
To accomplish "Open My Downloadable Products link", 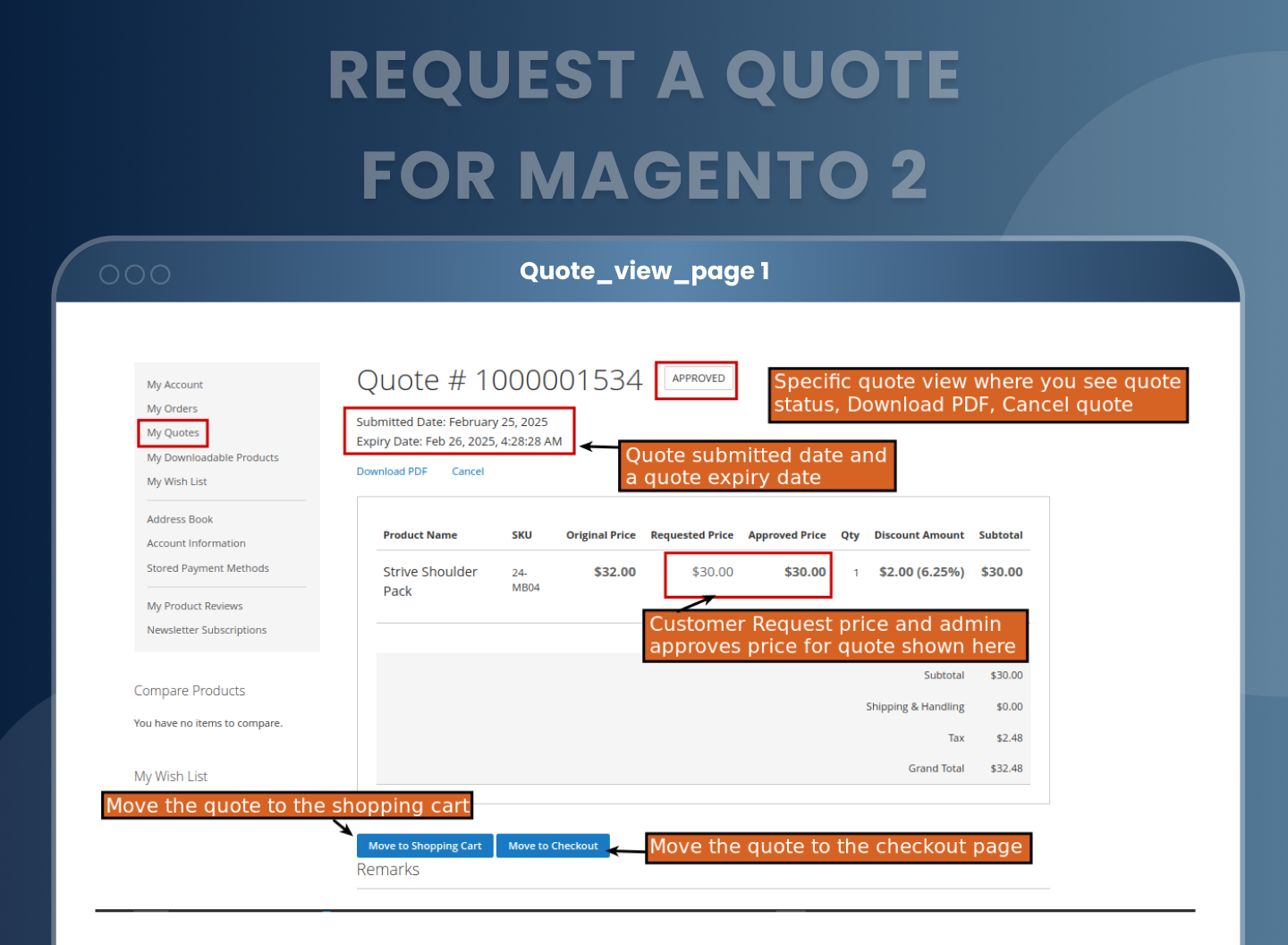I will (212, 457).
